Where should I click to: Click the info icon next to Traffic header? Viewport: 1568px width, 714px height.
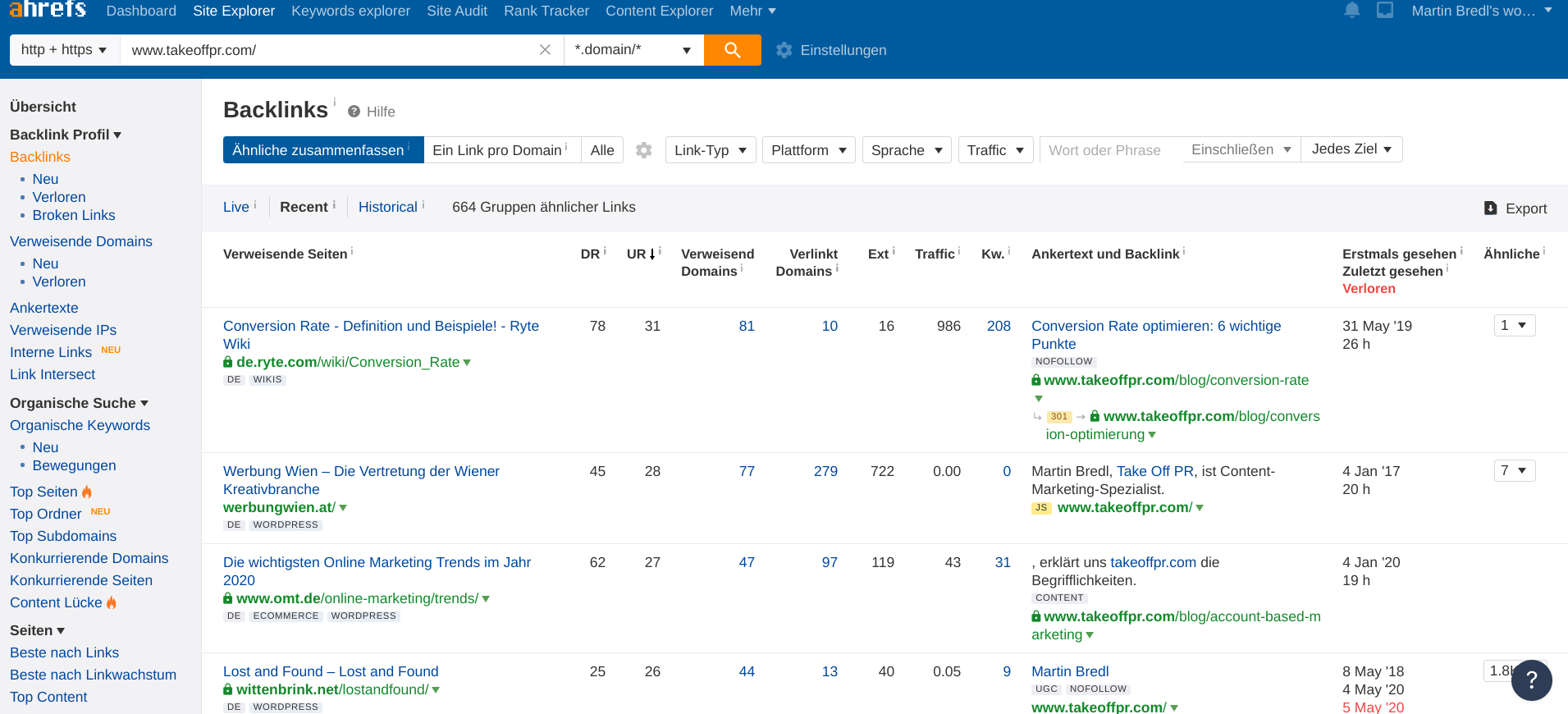(x=959, y=251)
